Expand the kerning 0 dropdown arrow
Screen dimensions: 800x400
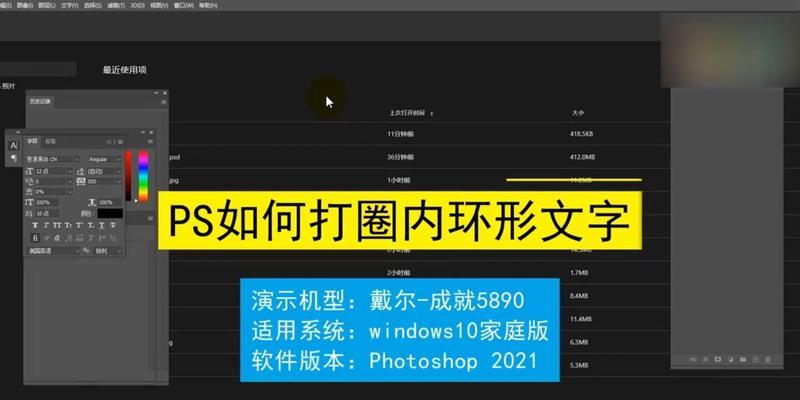[70, 181]
